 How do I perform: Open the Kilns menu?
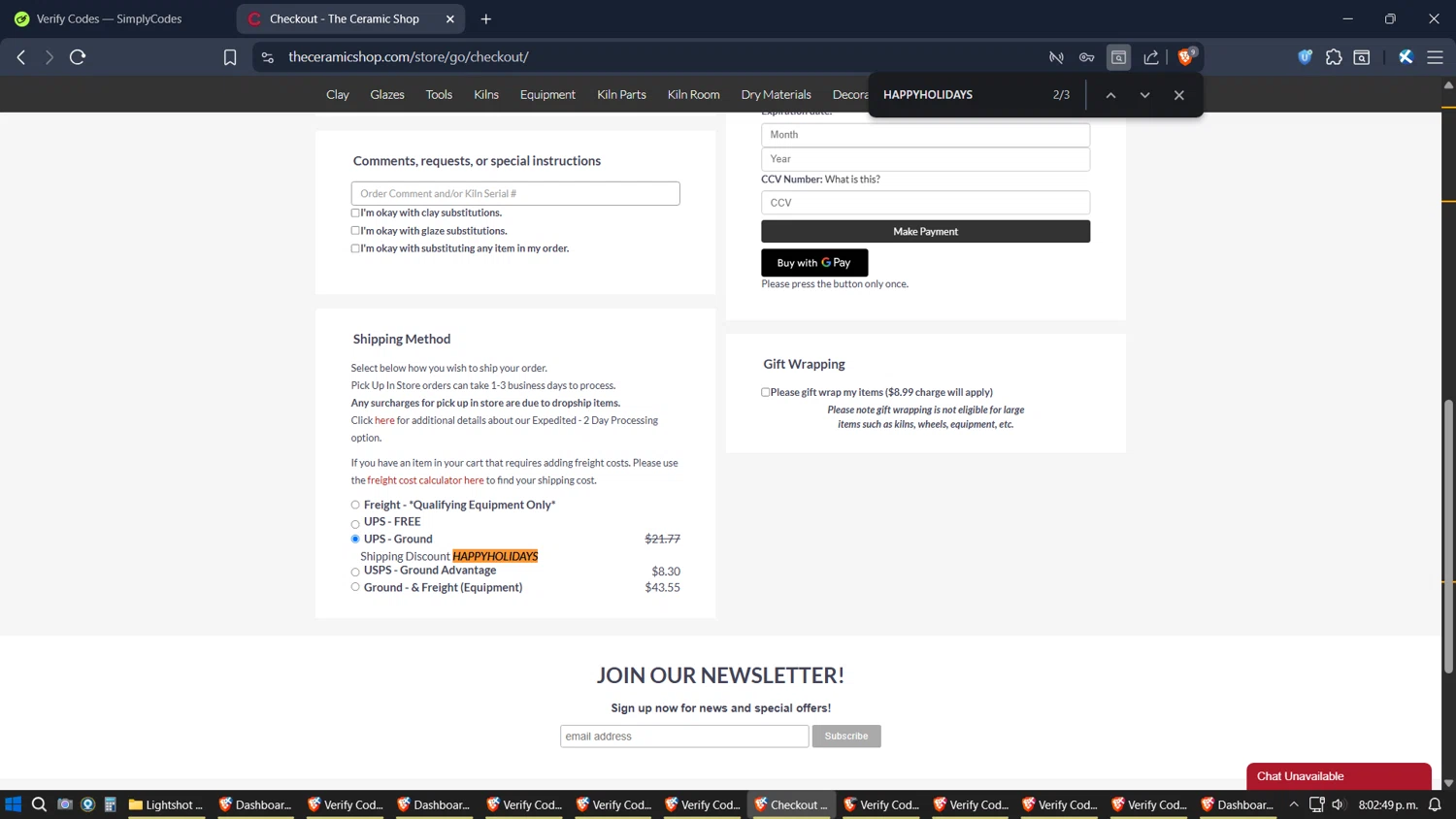[x=486, y=95]
